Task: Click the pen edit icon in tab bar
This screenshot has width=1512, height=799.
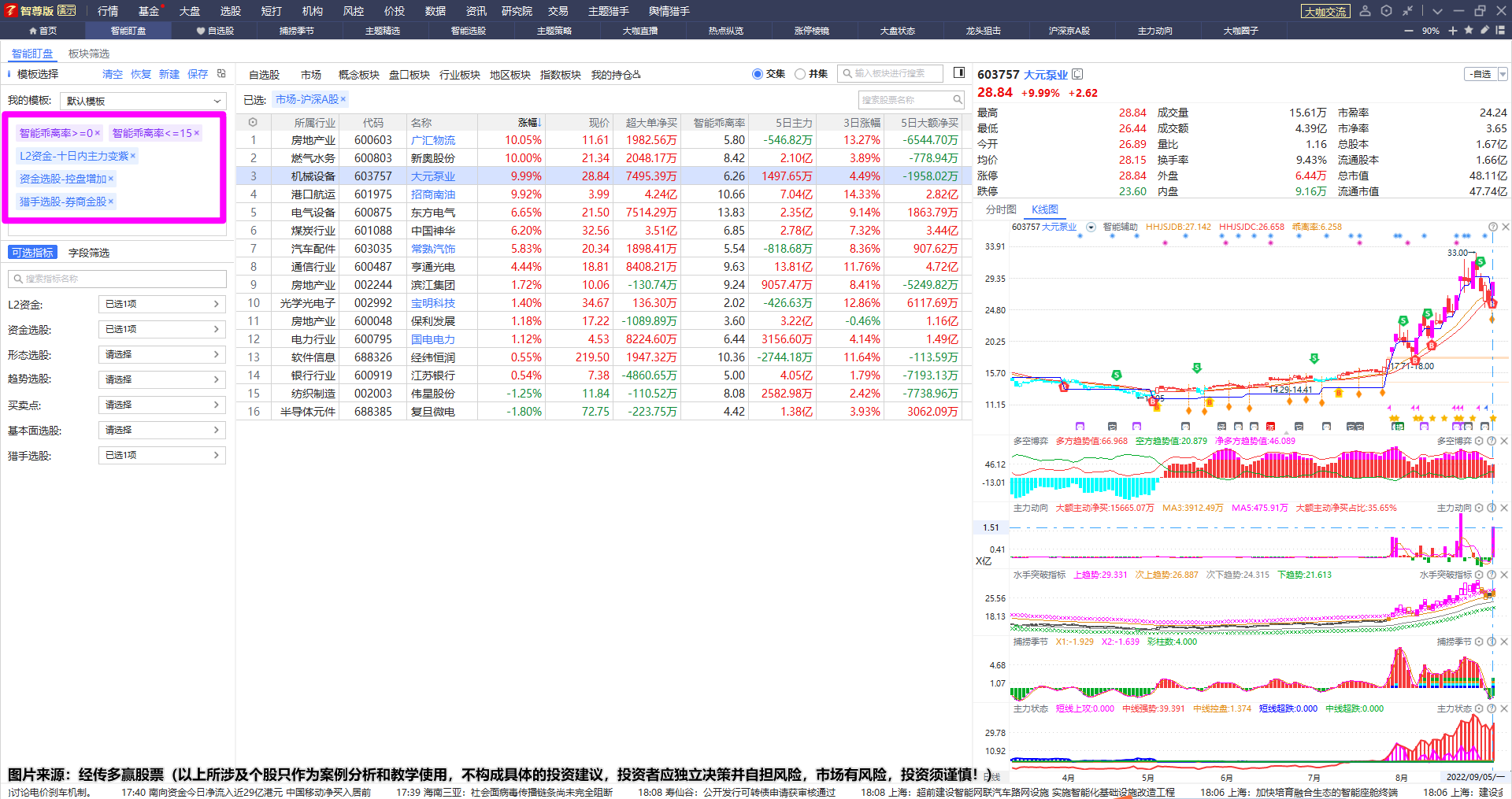Action: point(1484,30)
